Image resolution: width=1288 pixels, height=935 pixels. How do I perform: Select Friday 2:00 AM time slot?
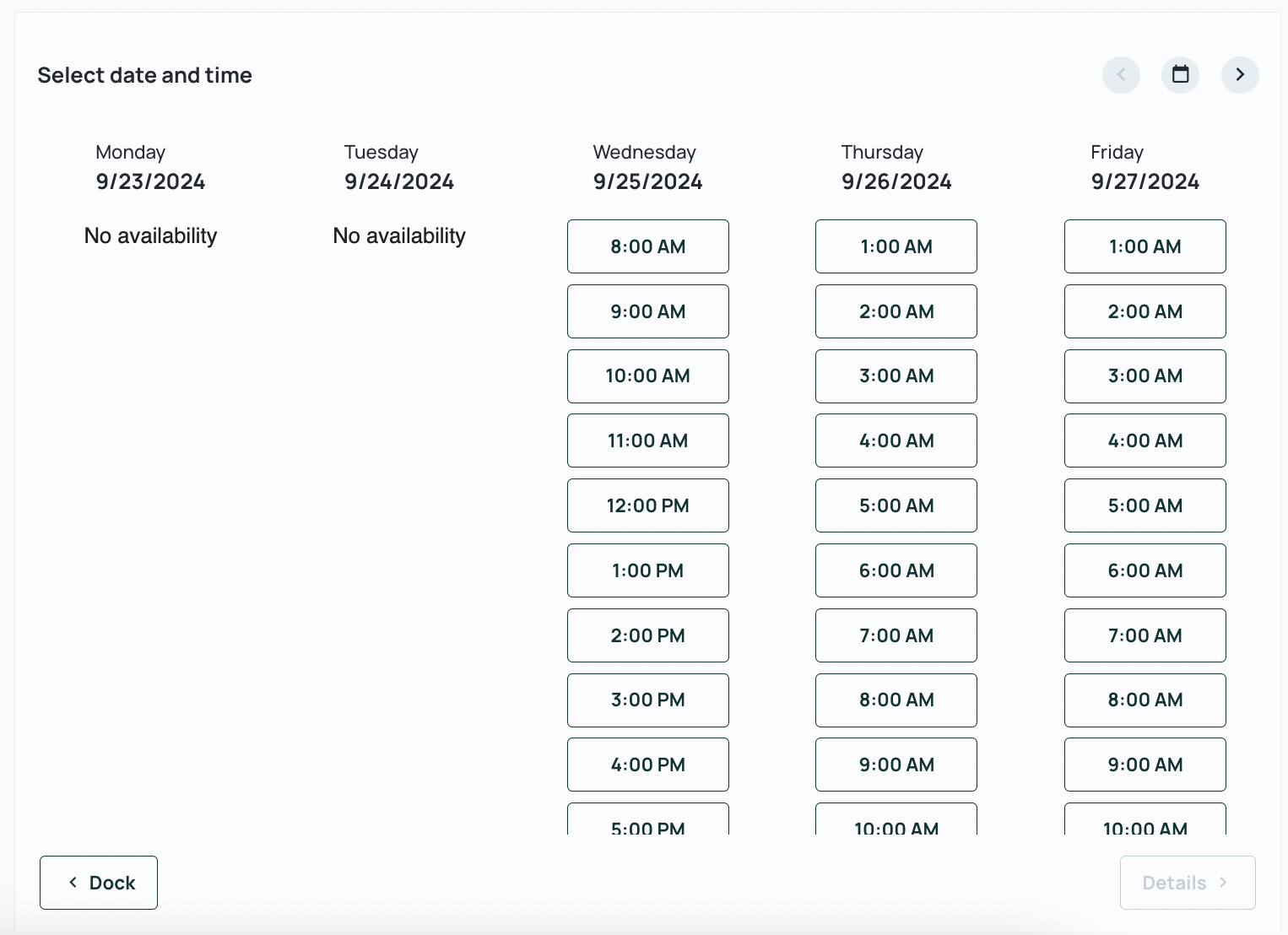(1145, 311)
